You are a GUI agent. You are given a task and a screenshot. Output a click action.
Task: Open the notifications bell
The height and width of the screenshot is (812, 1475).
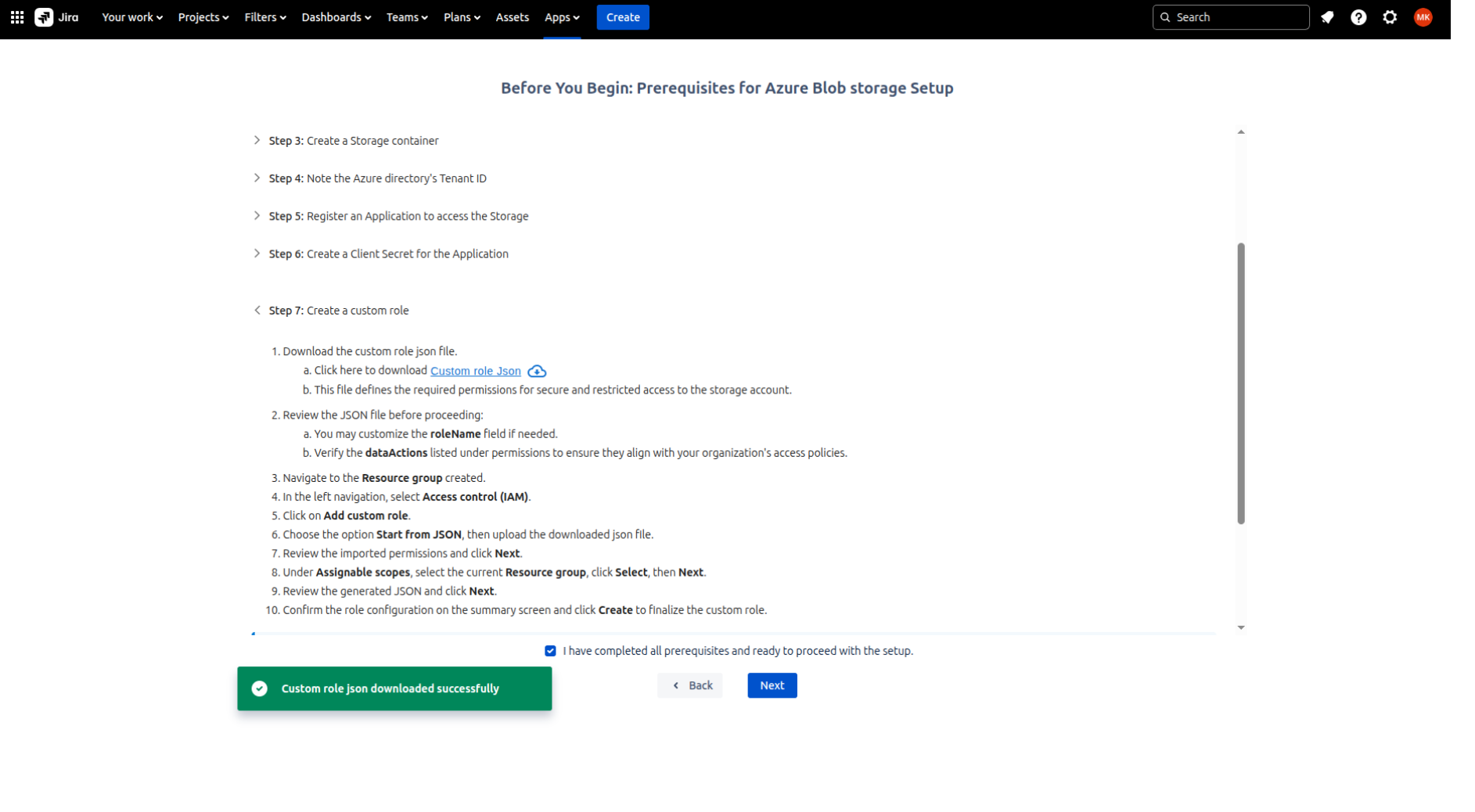click(1328, 16)
